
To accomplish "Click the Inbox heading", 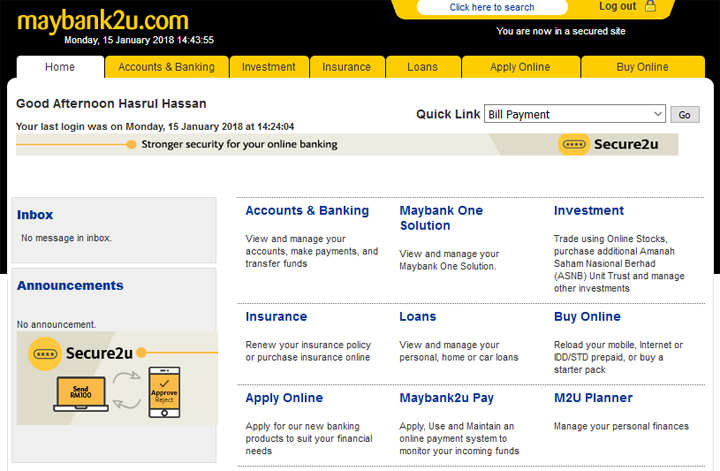I will pyautogui.click(x=35, y=215).
